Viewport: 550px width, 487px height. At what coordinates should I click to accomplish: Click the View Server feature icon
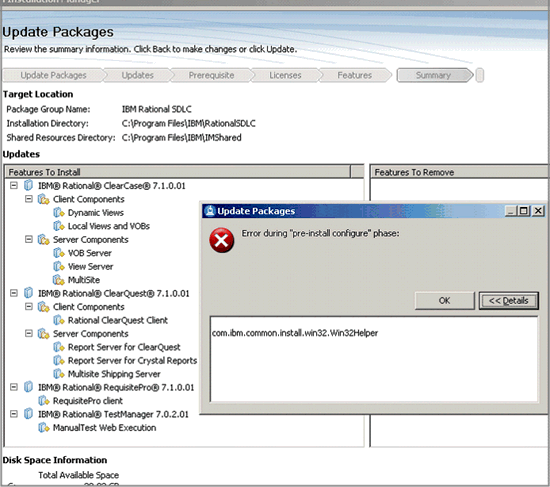pyautogui.click(x=59, y=266)
